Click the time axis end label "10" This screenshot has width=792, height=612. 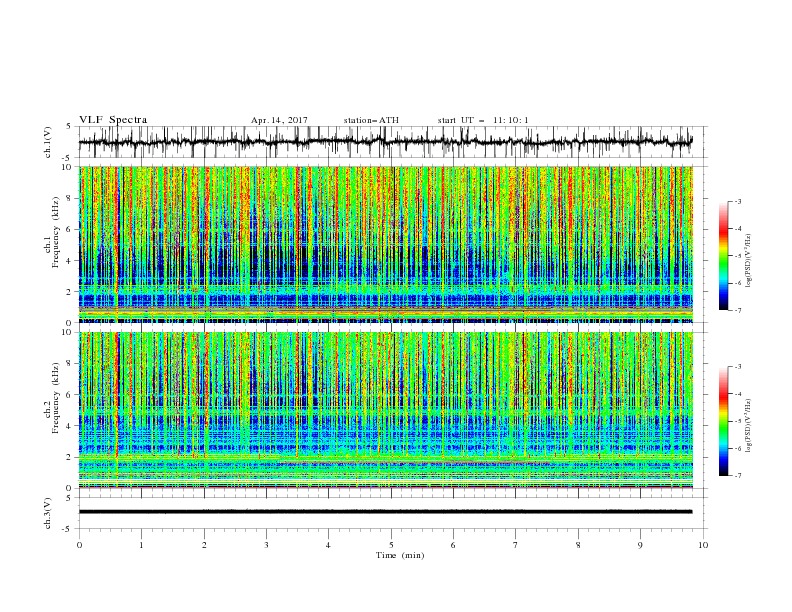[703, 545]
